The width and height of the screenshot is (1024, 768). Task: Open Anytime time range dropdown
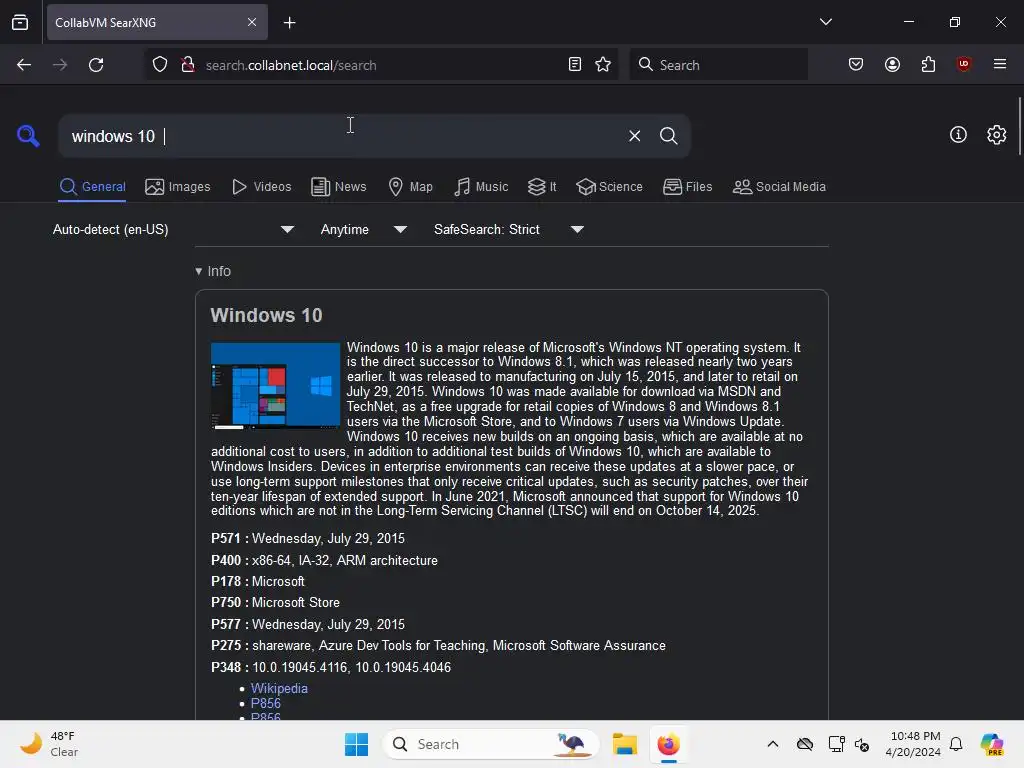pyautogui.click(x=364, y=229)
